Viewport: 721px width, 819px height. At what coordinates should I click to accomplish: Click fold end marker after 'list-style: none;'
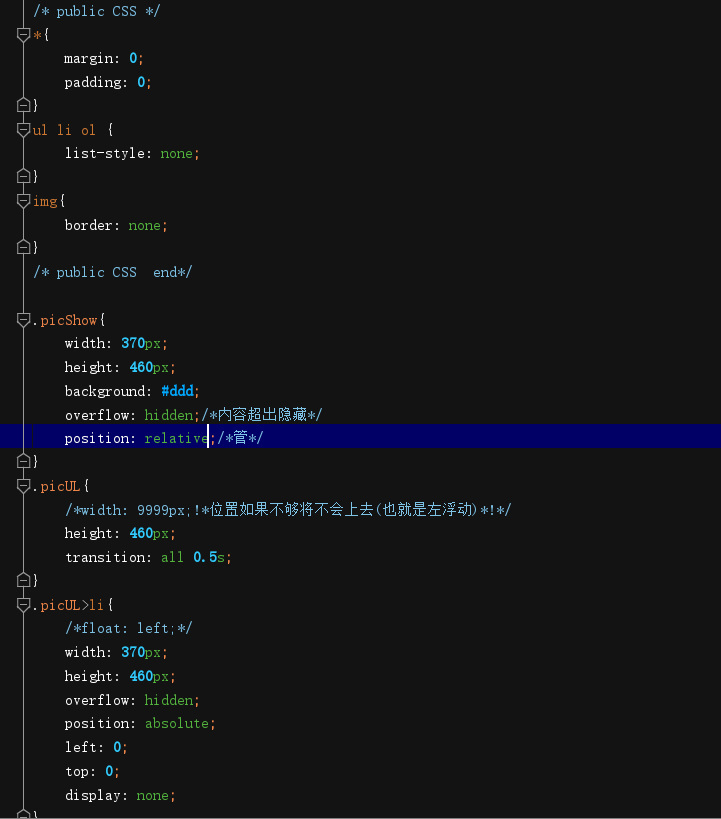point(24,176)
